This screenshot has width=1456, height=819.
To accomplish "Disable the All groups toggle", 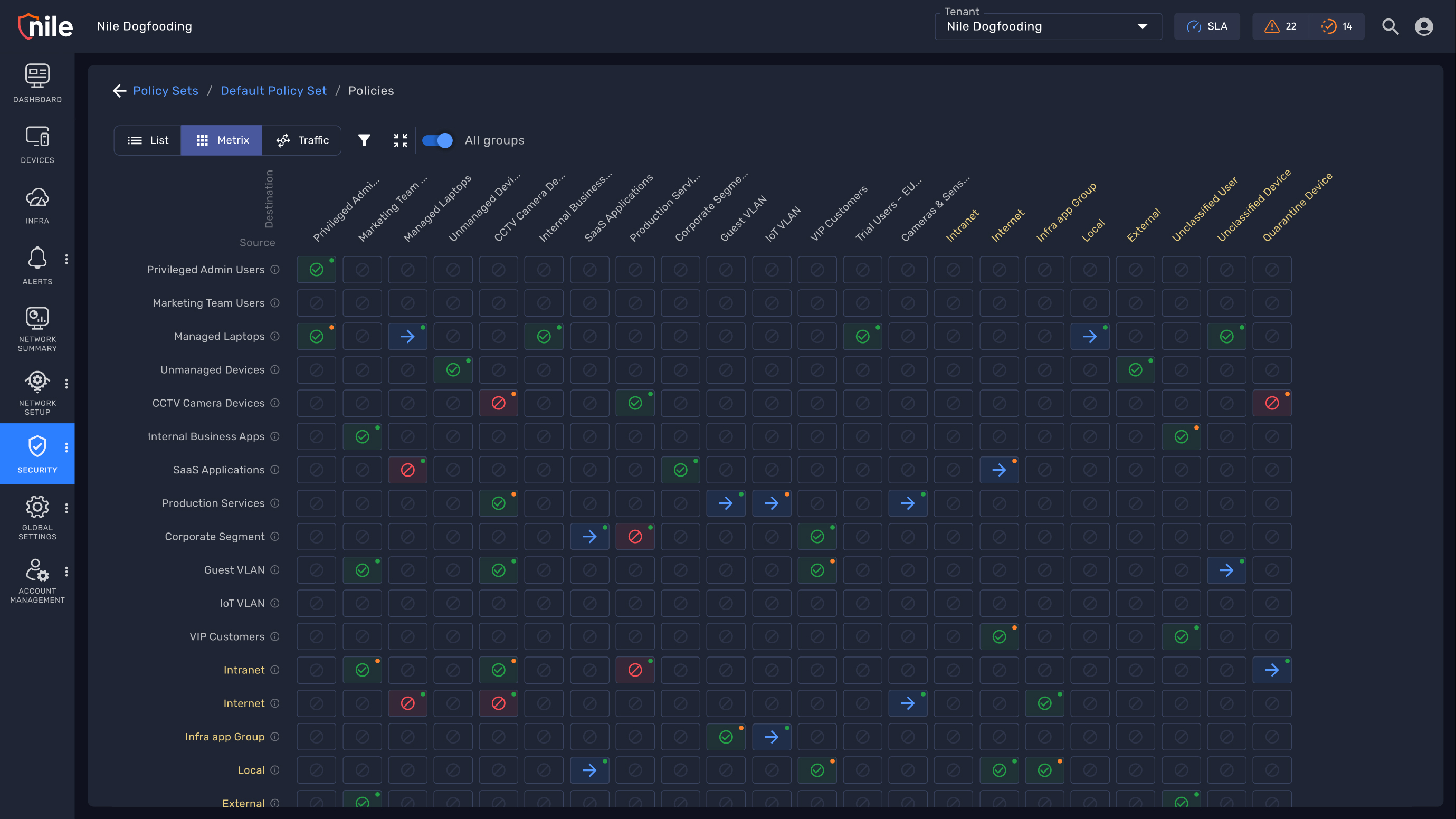I will pos(437,140).
